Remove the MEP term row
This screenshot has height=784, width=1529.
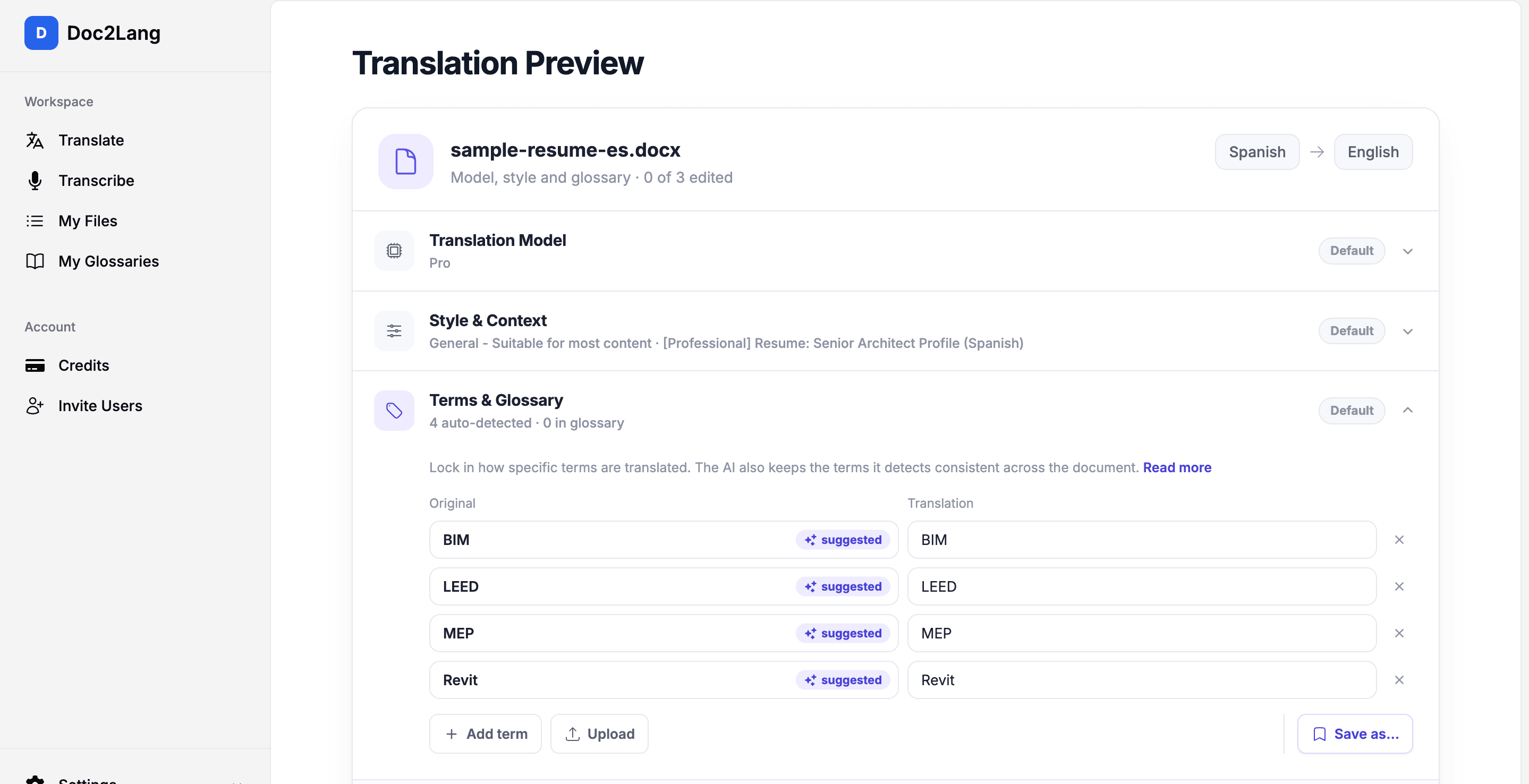1399,633
